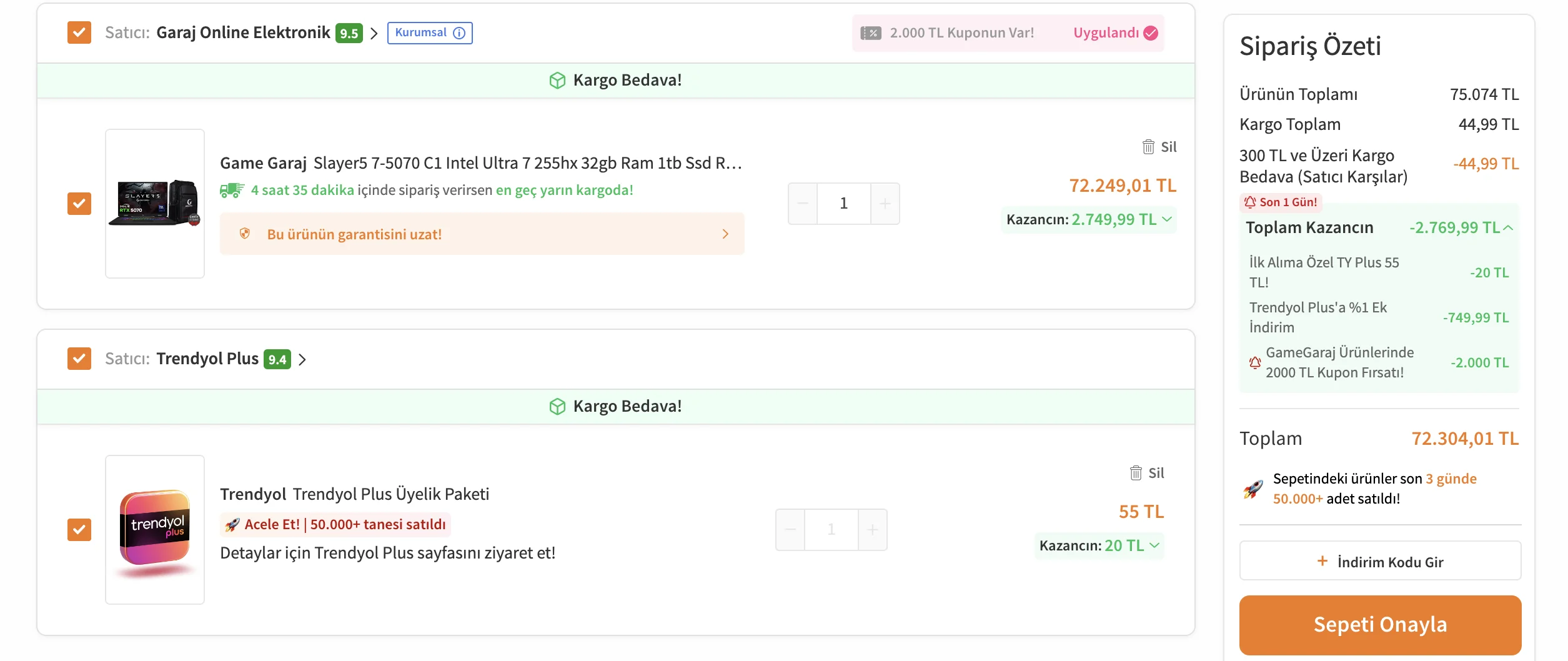Uncheck the Slayer5 laptop product checkbox
This screenshot has height=661, width=1568.
click(79, 204)
